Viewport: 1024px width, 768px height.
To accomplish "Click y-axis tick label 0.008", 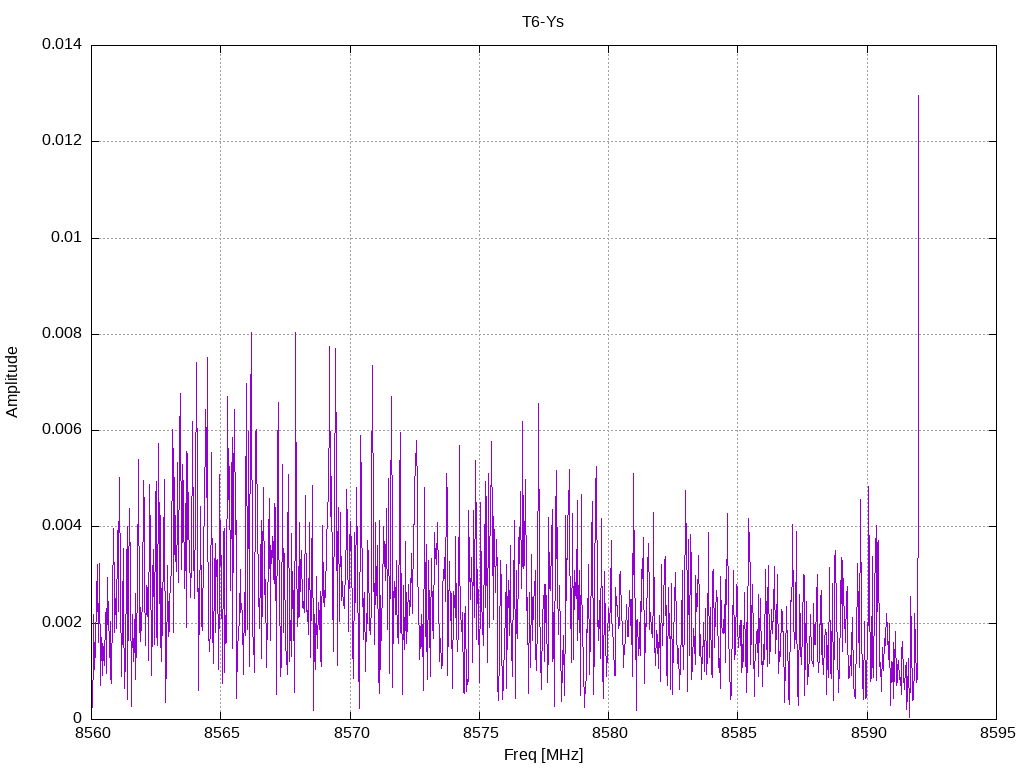I will pyautogui.click(x=62, y=334).
